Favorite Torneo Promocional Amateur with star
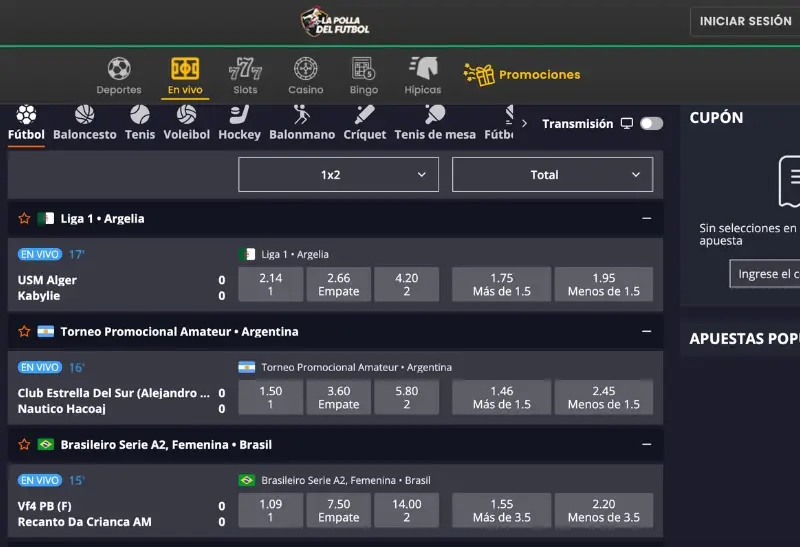 (x=24, y=331)
